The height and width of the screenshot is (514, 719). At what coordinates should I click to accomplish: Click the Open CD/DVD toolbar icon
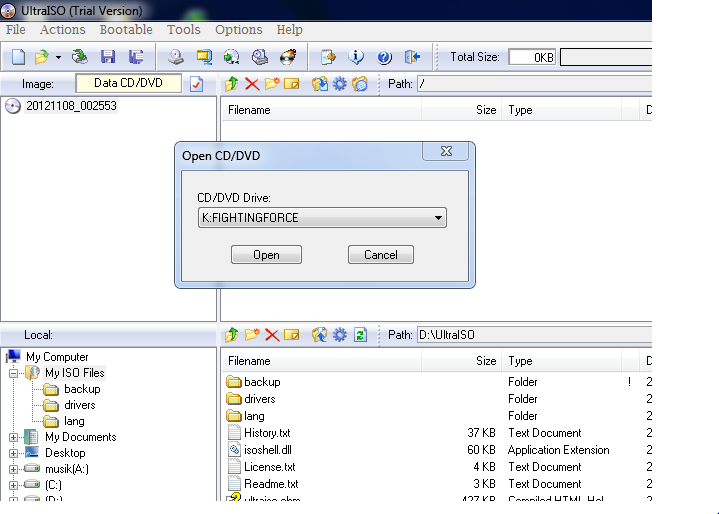tap(80, 57)
